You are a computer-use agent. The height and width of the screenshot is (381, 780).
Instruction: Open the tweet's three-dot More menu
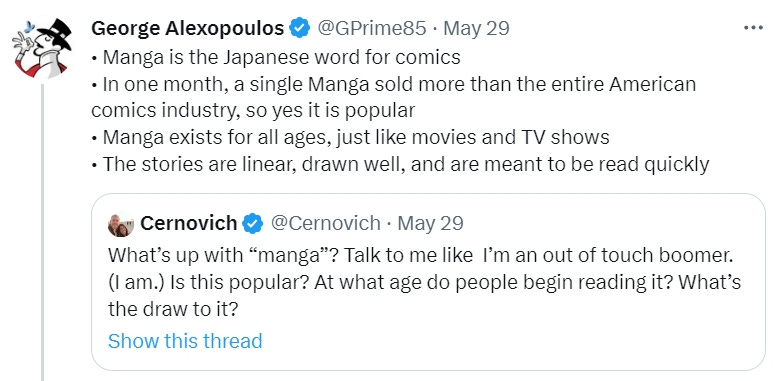753,28
